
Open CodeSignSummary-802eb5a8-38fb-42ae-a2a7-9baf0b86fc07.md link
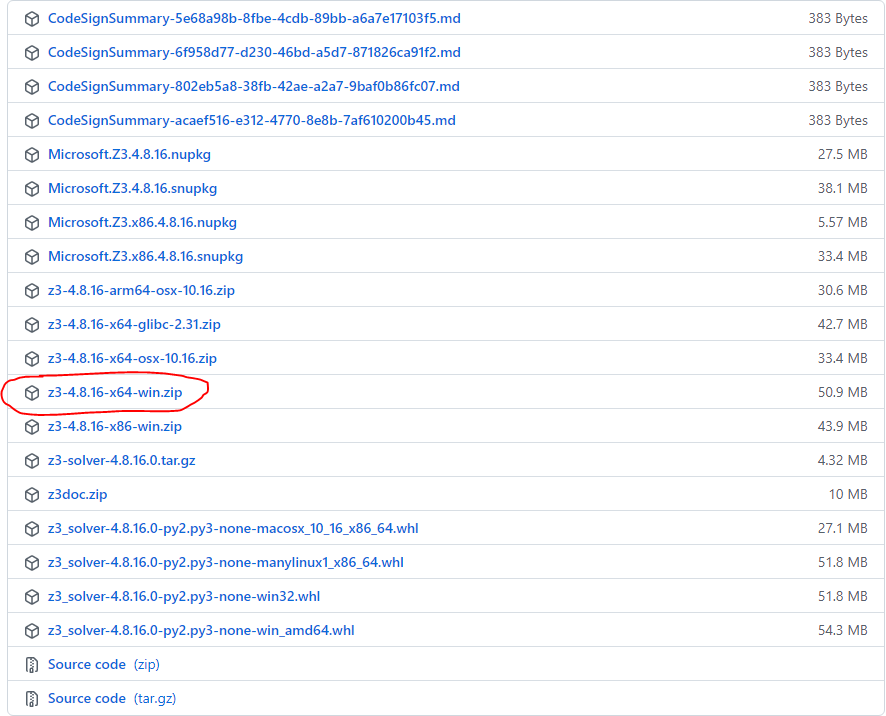[x=254, y=86]
